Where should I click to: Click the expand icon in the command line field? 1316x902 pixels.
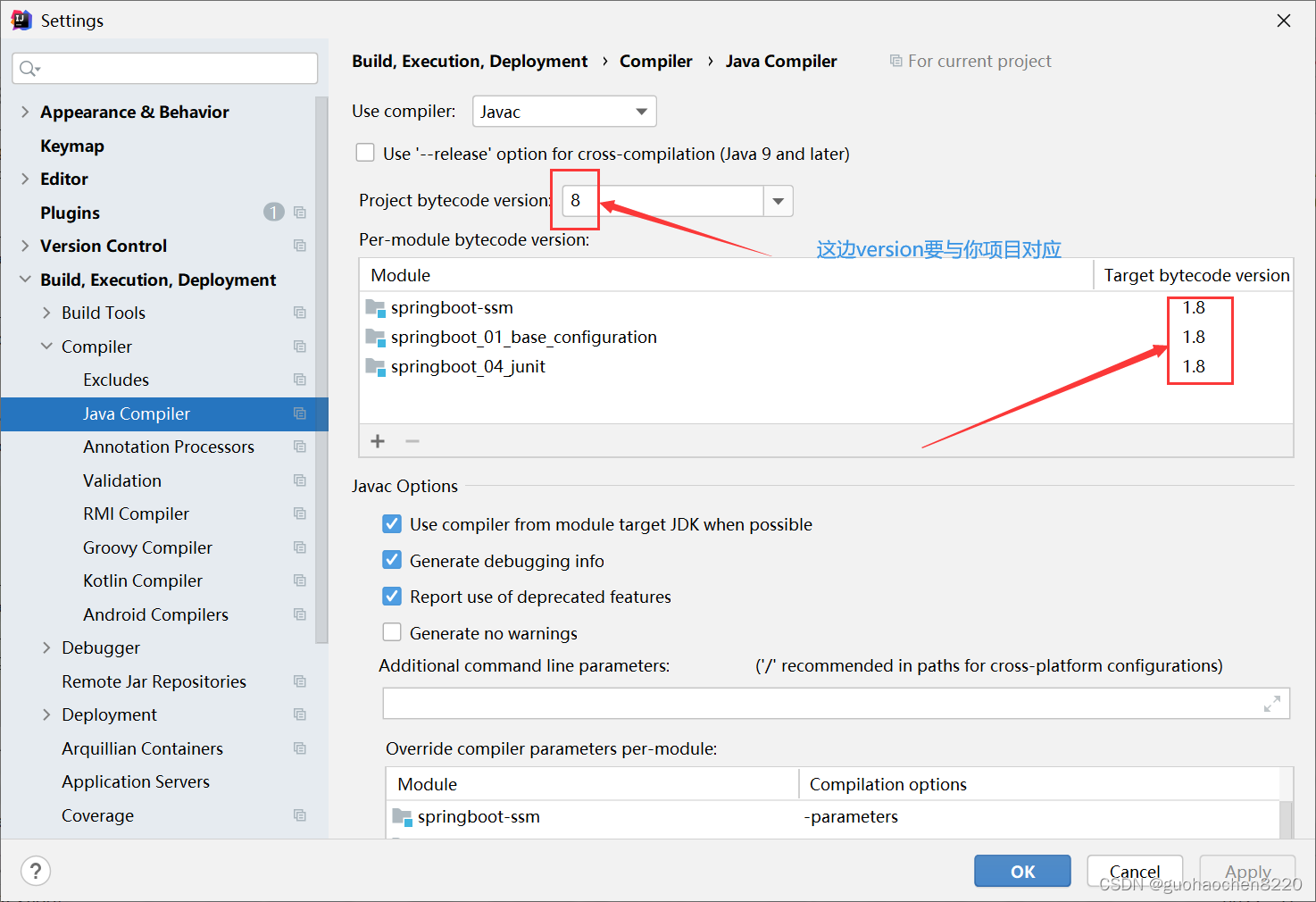(x=1272, y=704)
